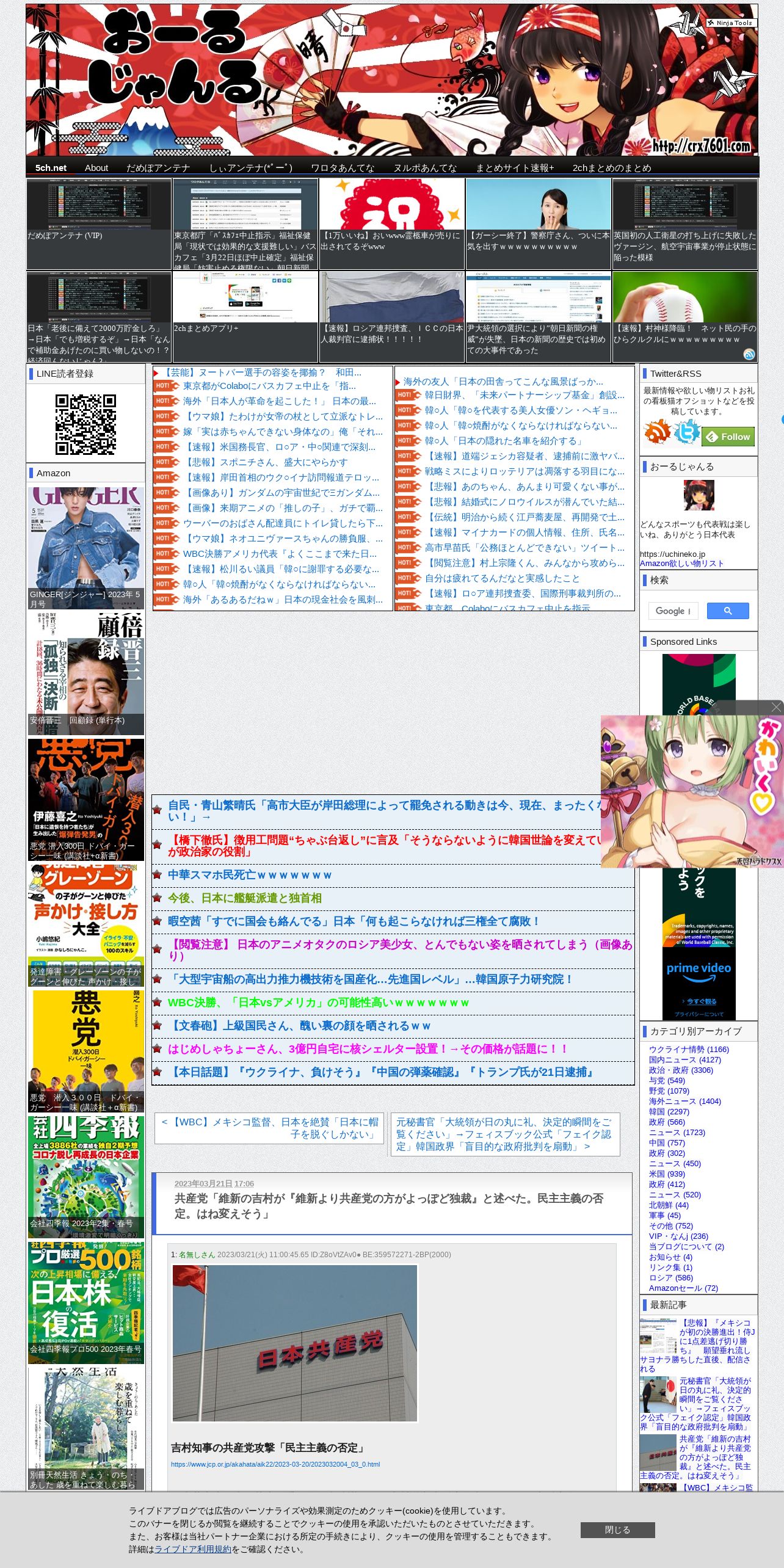Open the next article 元秘書官 link
Image resolution: width=784 pixels, height=1568 pixels.
[x=505, y=1134]
